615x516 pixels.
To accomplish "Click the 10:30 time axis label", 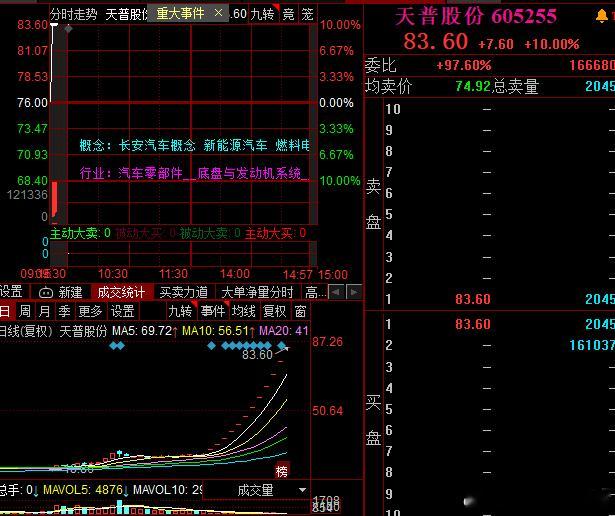I will click(113, 274).
